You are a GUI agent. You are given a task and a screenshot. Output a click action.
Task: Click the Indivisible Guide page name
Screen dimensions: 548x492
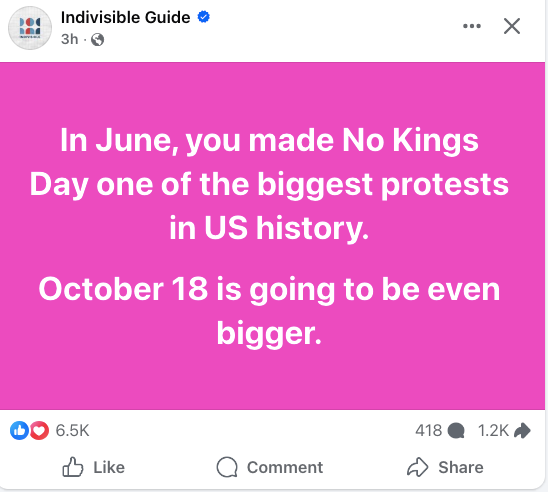click(125, 17)
